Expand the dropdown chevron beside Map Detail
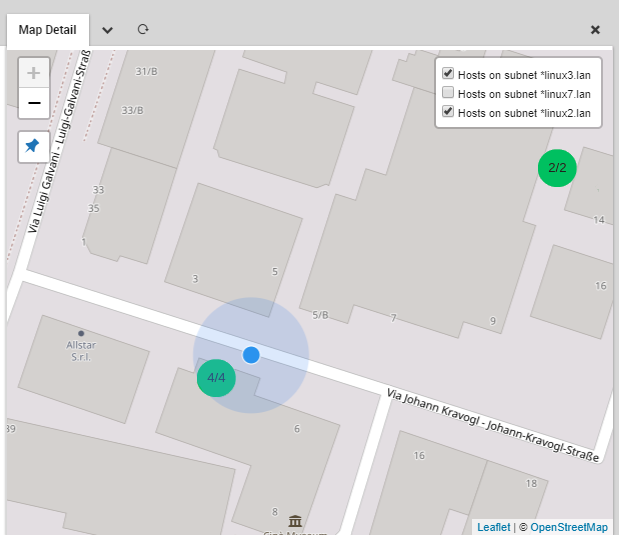 (108, 30)
